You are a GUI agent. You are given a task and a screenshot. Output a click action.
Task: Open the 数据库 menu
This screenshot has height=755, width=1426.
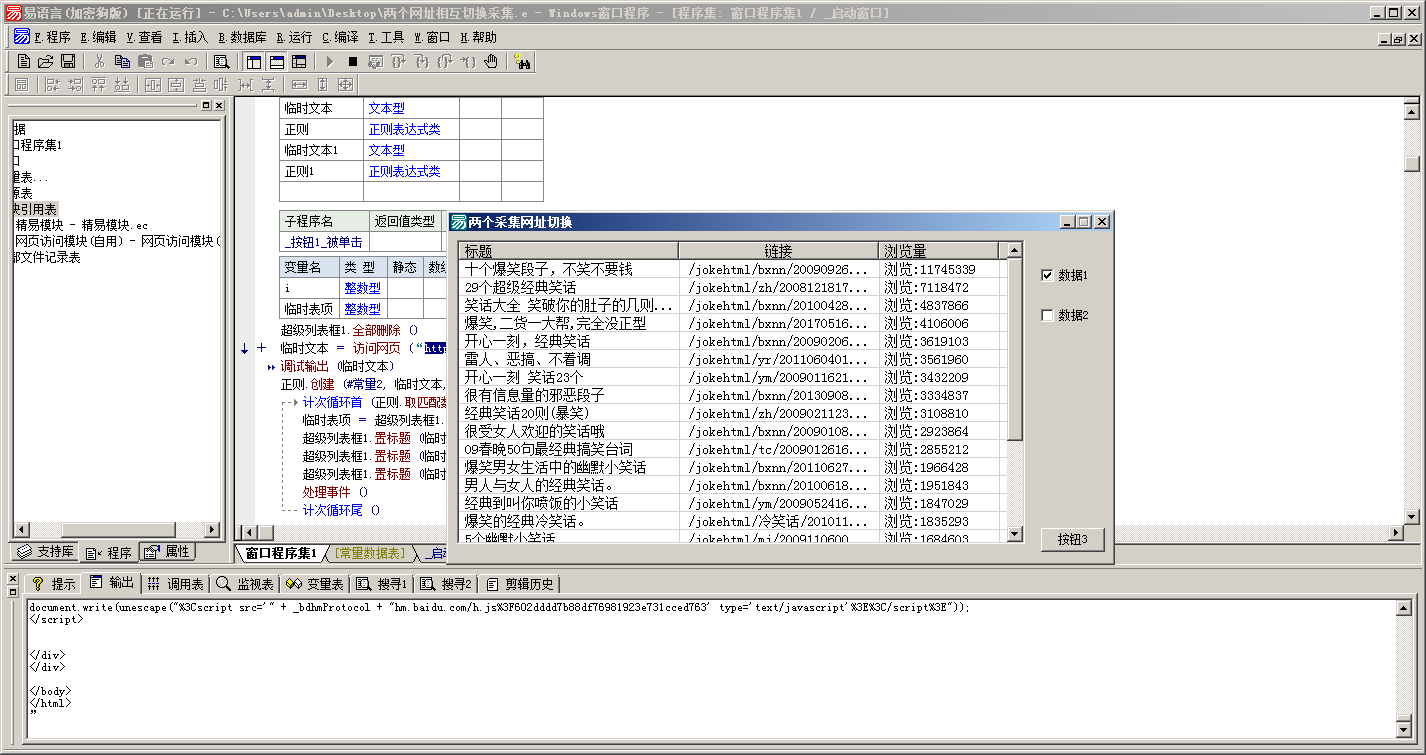(242, 37)
